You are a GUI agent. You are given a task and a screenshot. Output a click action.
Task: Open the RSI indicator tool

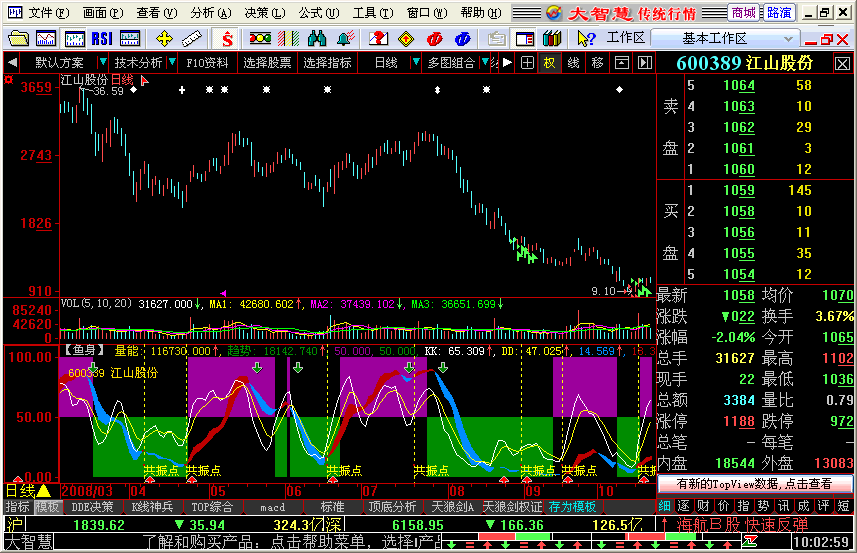[102, 39]
